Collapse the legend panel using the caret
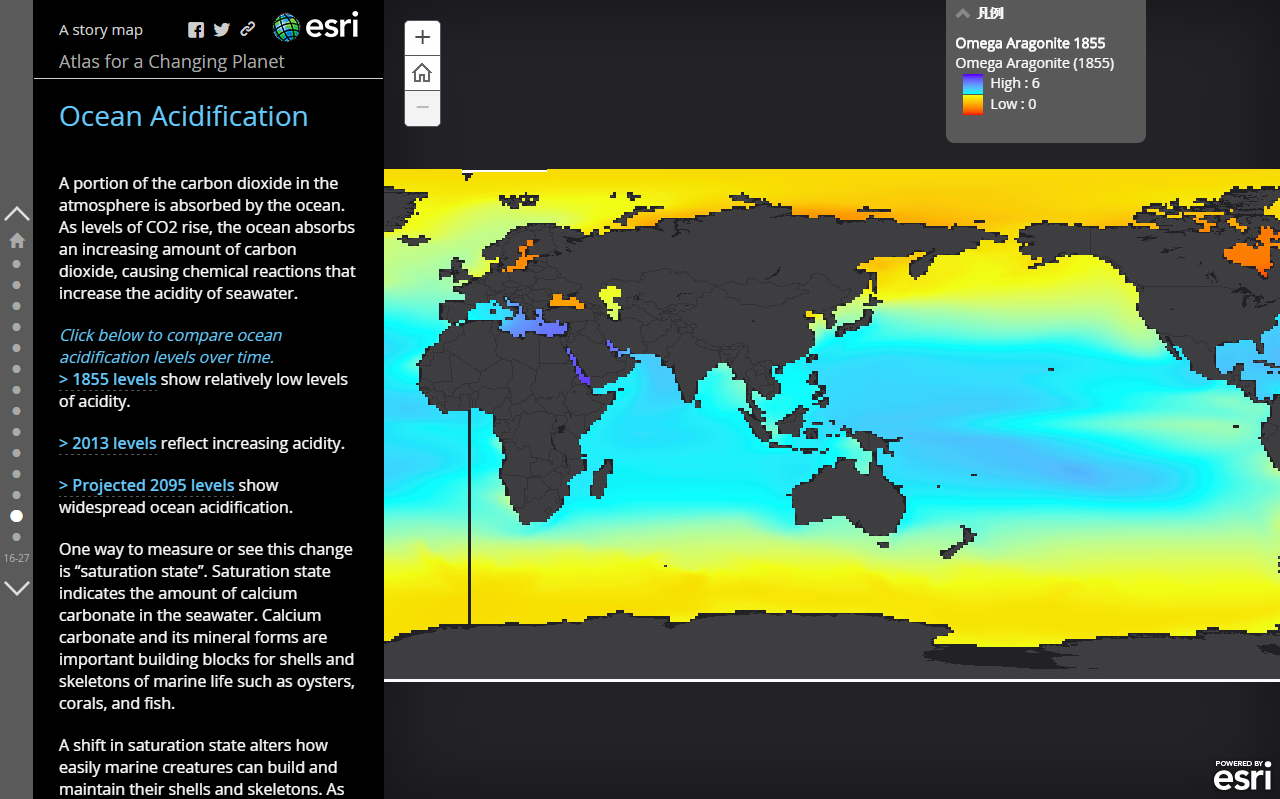The height and width of the screenshot is (799, 1280). pos(963,14)
